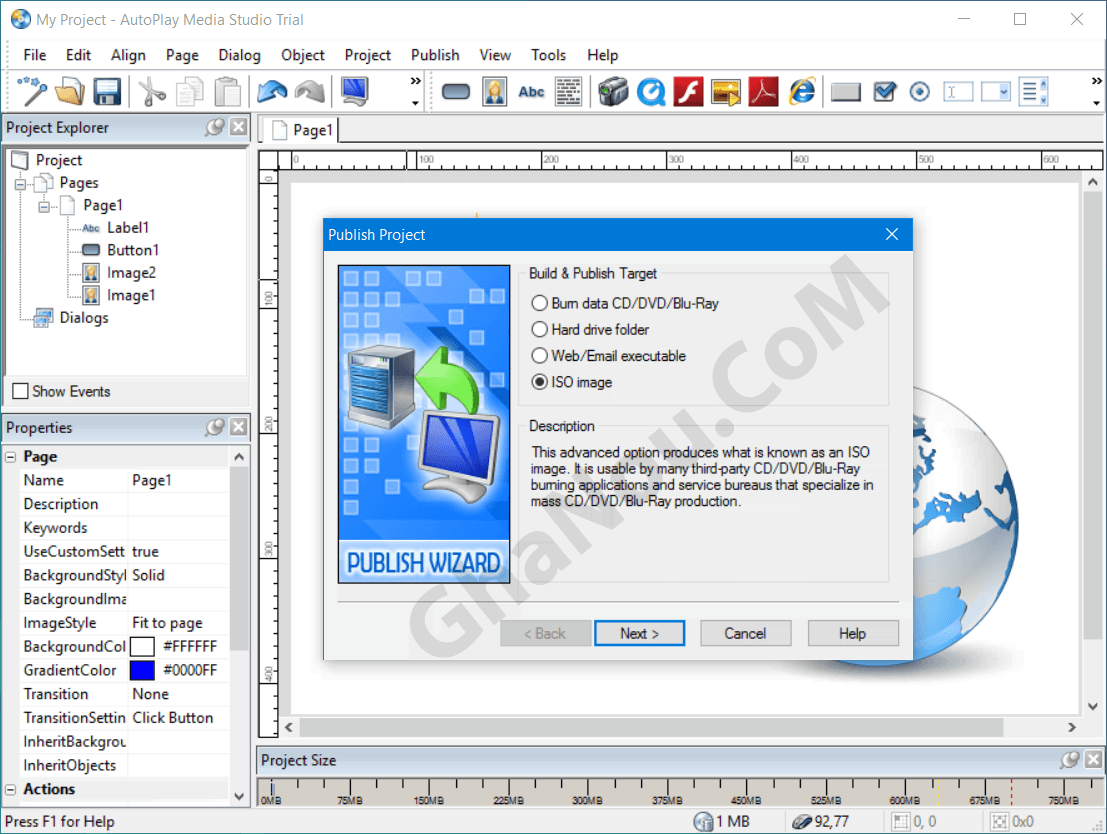This screenshot has height=834, width=1107.
Task: Insert a new Image object
Action: pos(494,92)
